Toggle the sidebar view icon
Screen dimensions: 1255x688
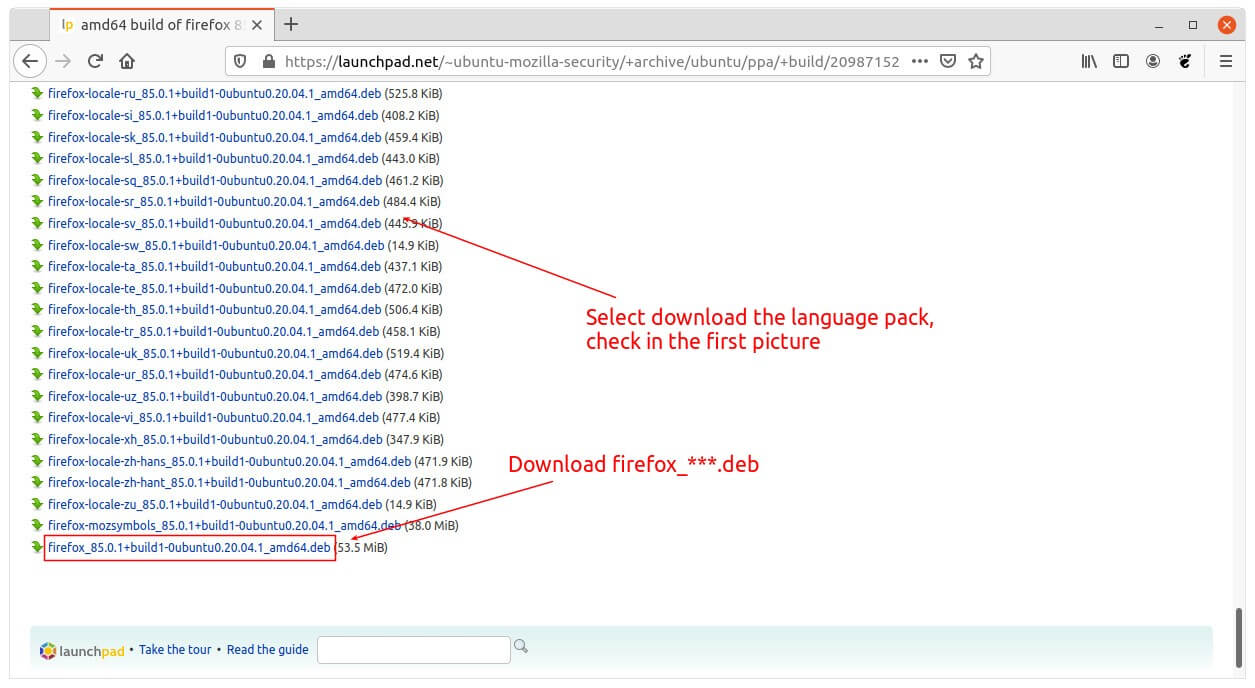pyautogui.click(x=1121, y=61)
